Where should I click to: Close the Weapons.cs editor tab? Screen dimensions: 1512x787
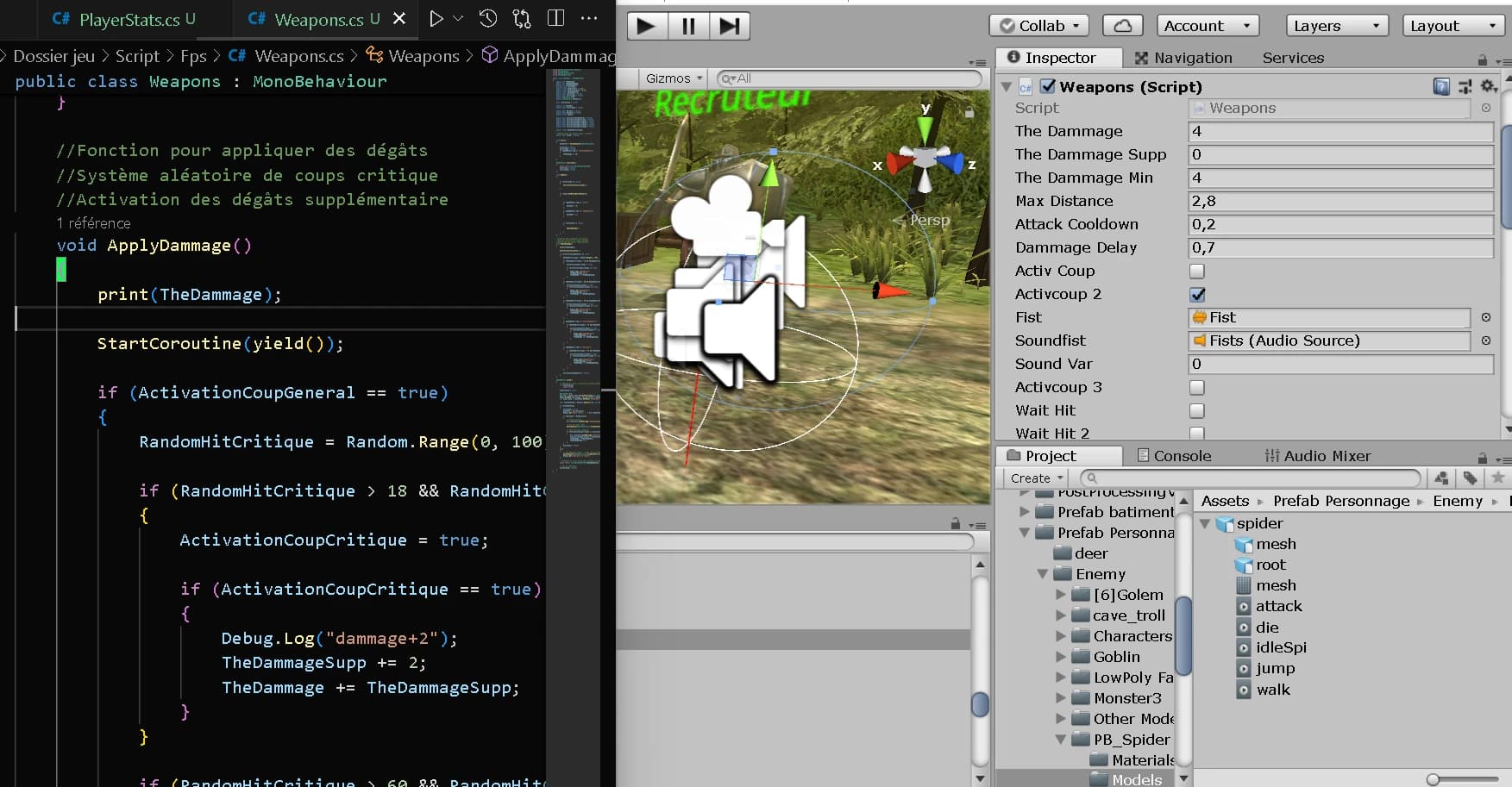399,18
